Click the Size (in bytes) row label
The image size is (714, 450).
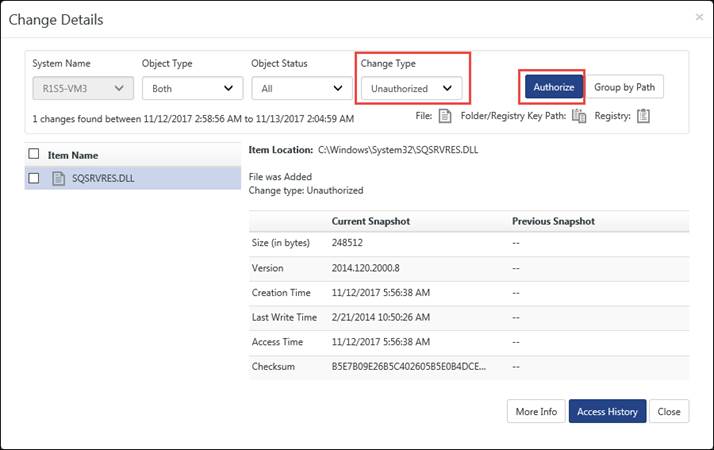280,243
